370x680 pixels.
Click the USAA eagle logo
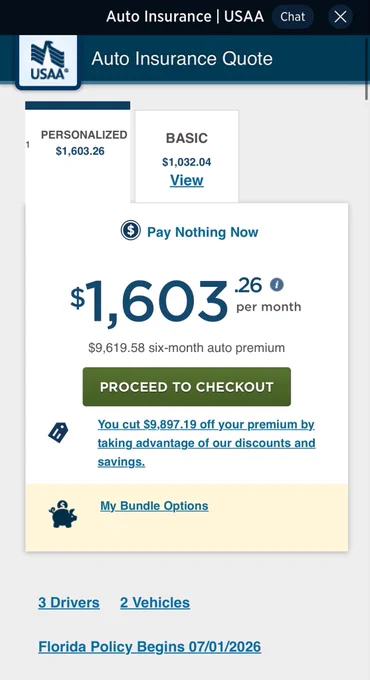48,62
